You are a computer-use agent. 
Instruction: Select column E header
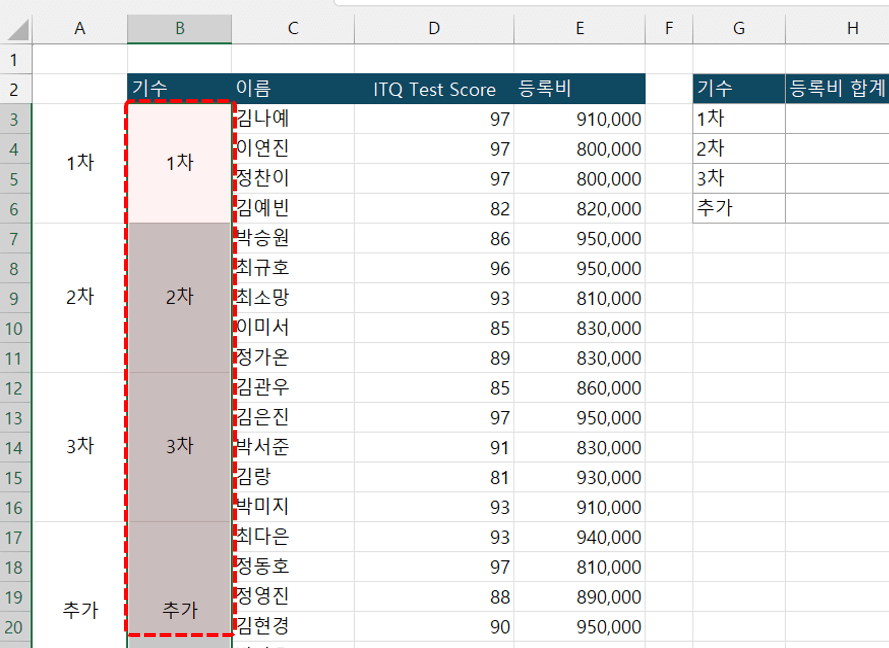pyautogui.click(x=580, y=28)
